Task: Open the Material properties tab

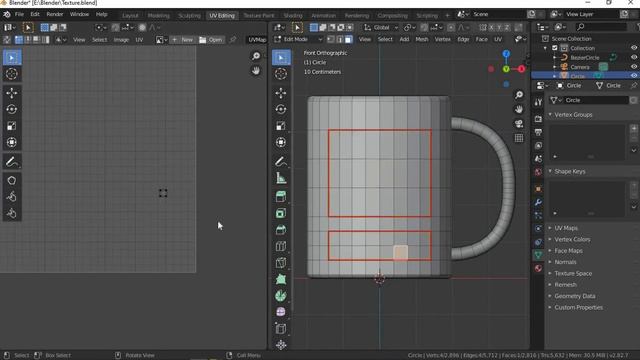Action: pos(538,268)
